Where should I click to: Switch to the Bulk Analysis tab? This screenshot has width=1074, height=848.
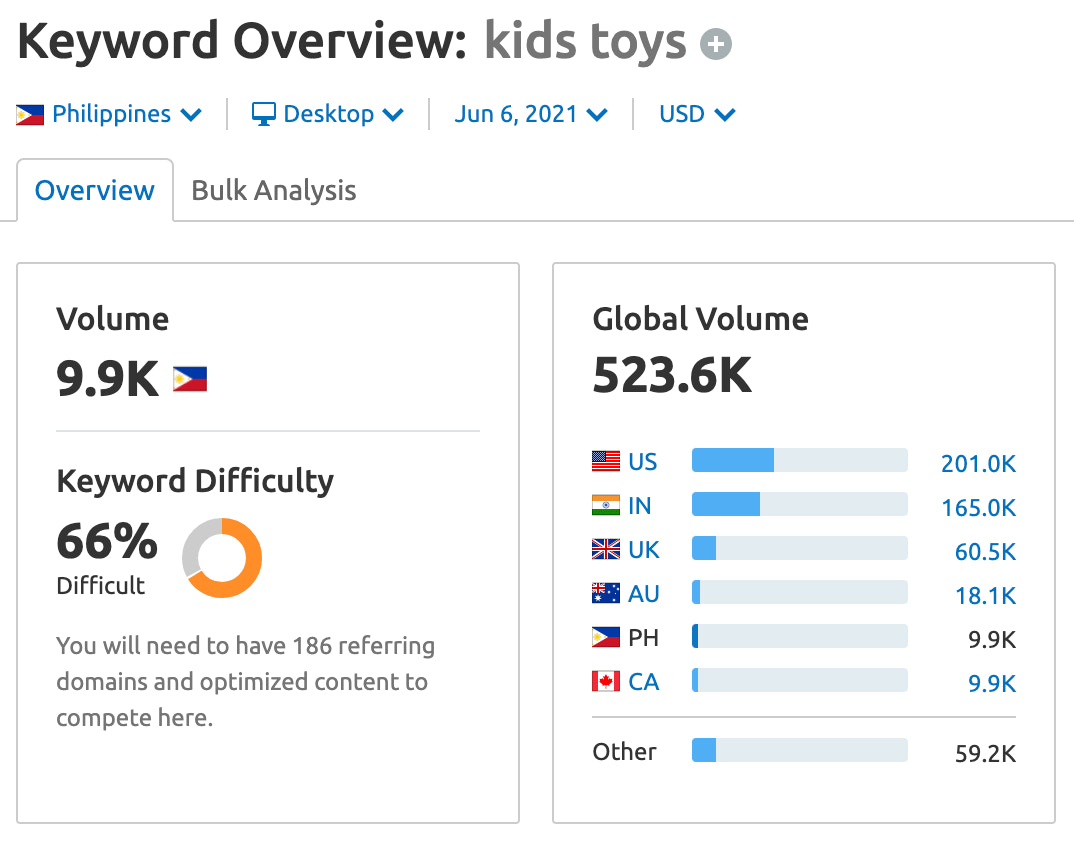tap(274, 190)
